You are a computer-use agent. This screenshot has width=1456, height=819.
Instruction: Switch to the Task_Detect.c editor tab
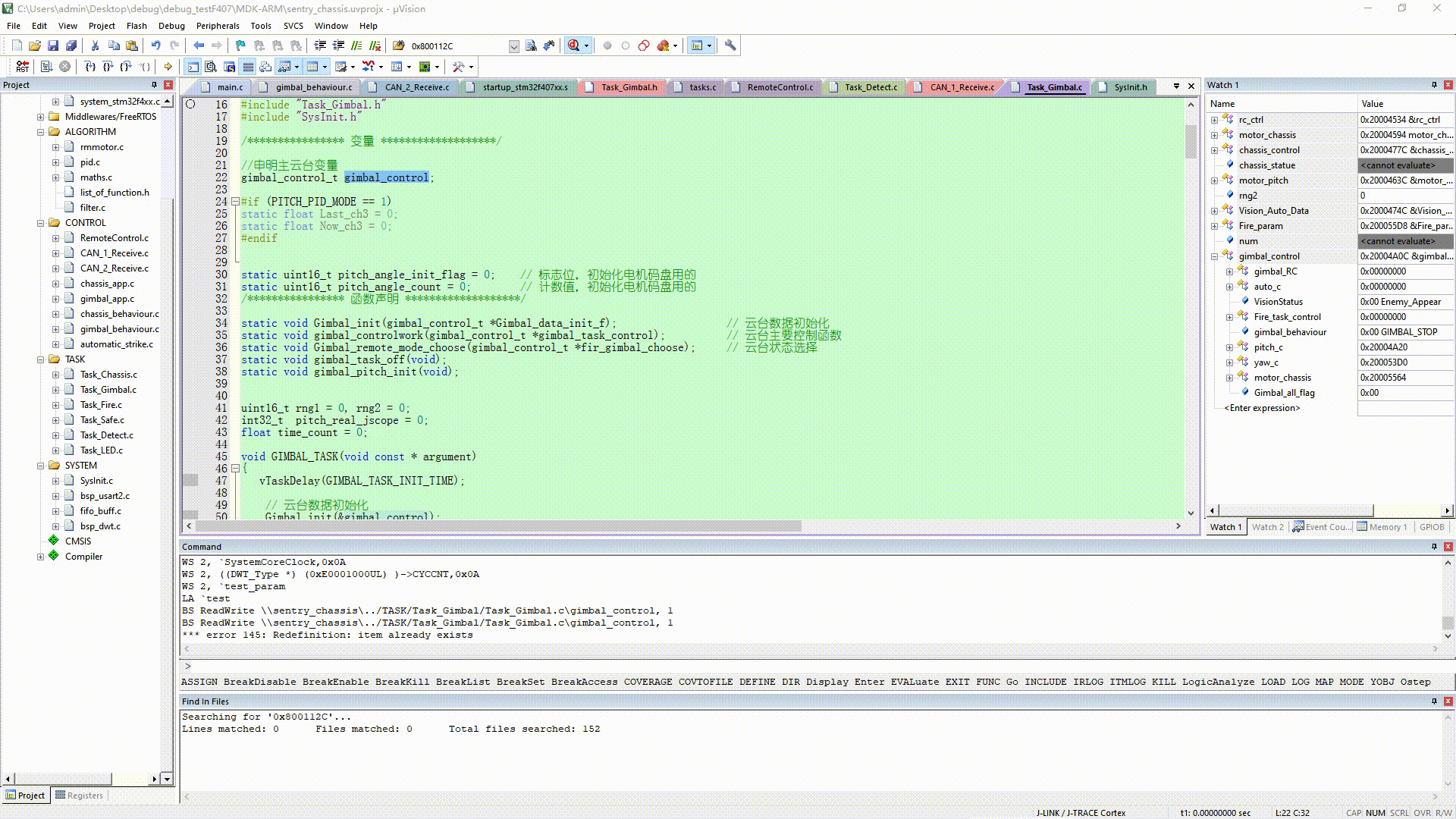870,87
